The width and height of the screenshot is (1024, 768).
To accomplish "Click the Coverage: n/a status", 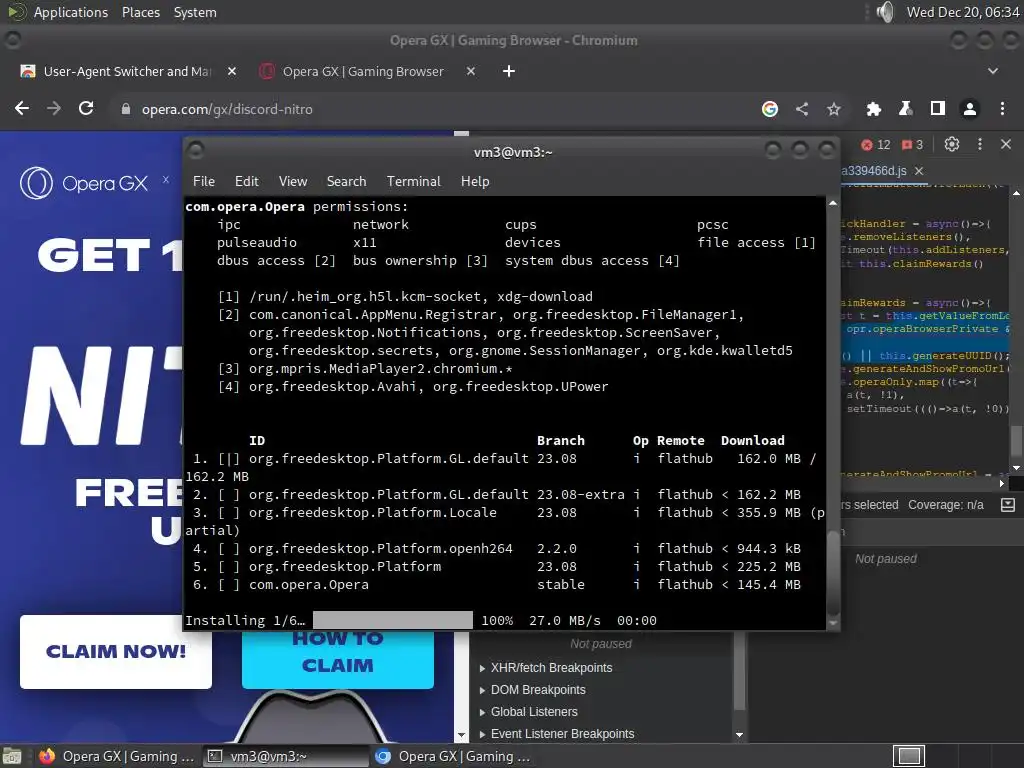I will pos(946,505).
